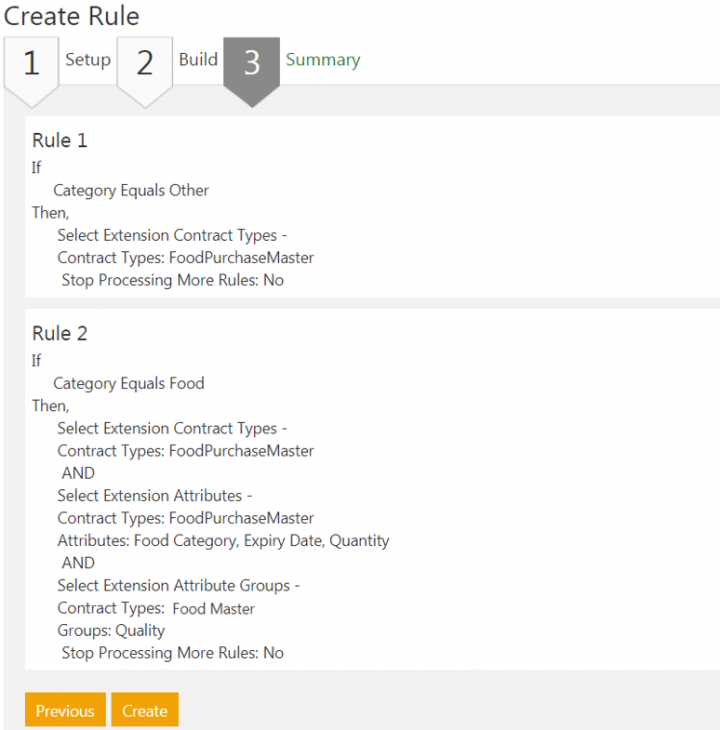Go to step 2 Build marker

145,72
